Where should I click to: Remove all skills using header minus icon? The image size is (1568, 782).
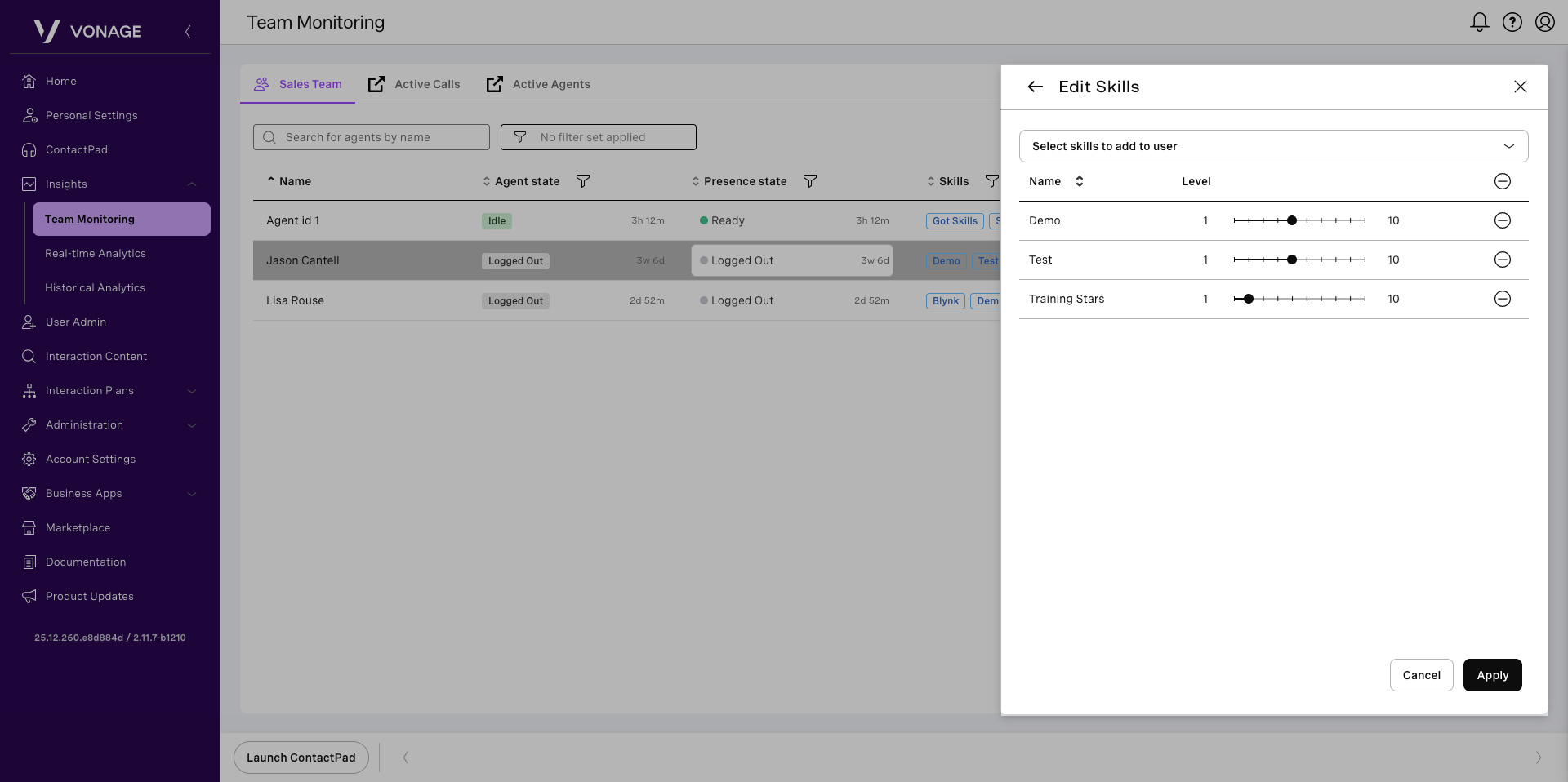pyautogui.click(x=1502, y=181)
